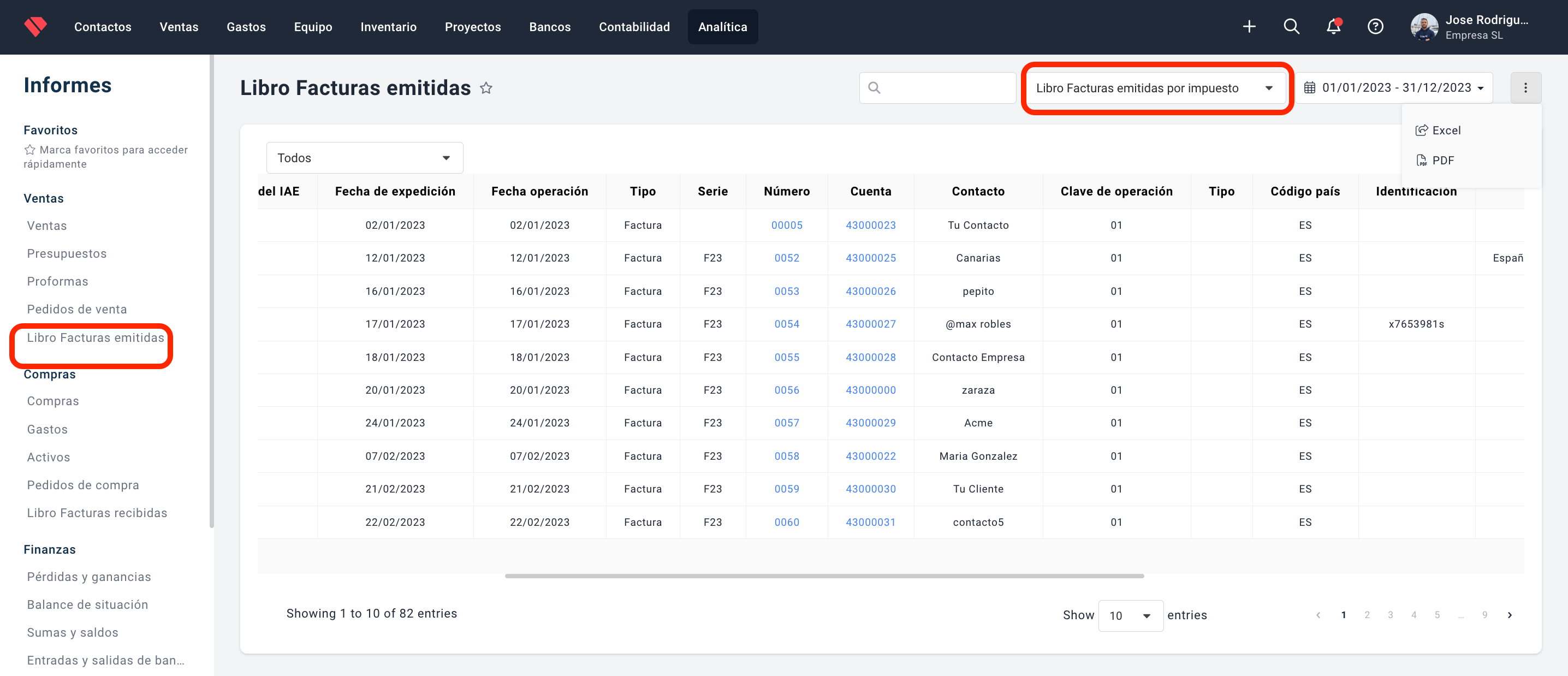Go to next page with right chevron

tap(1510, 615)
